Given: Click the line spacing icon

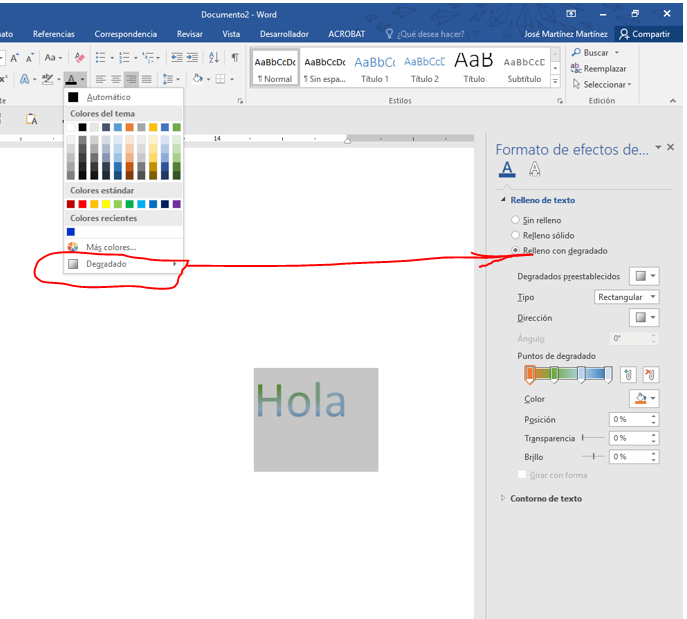Looking at the screenshot, I should click(x=168, y=79).
